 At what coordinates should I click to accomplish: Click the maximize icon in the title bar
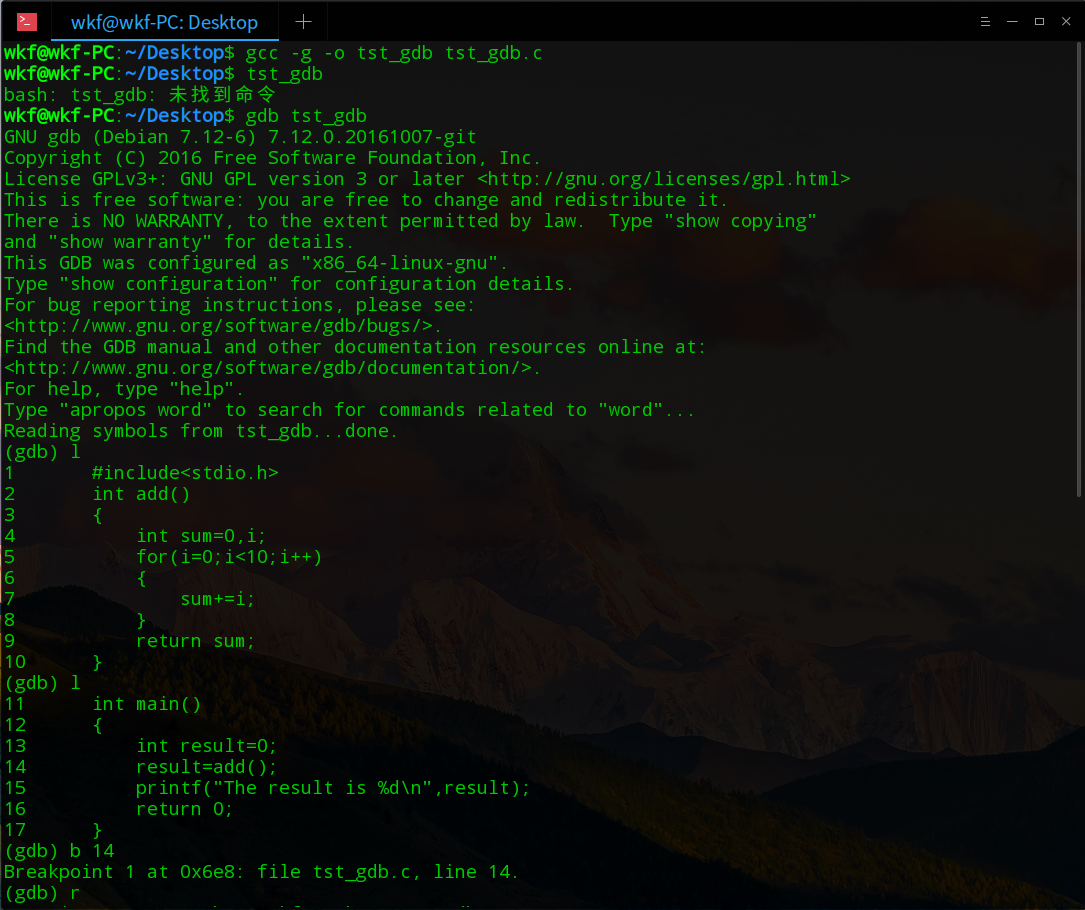point(1037,21)
